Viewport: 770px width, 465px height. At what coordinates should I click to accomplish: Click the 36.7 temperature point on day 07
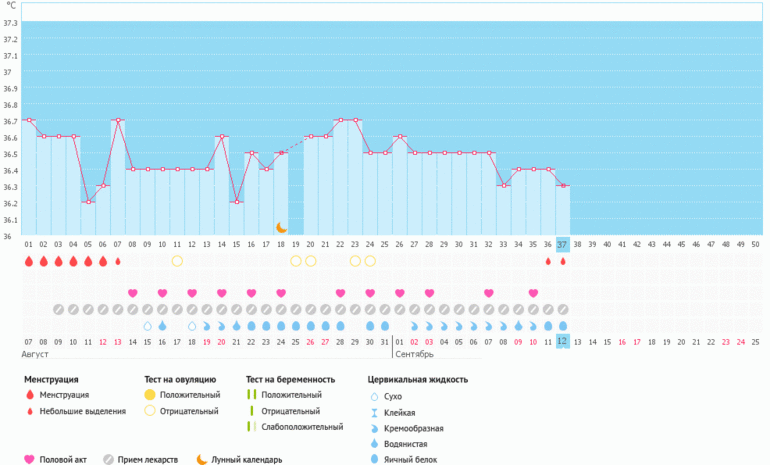118,120
